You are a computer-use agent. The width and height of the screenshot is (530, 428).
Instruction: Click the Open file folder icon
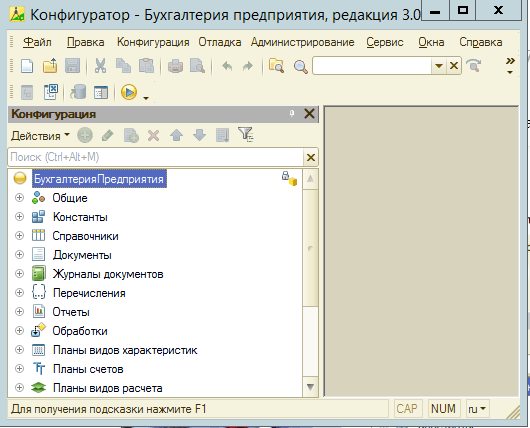tap(50, 66)
